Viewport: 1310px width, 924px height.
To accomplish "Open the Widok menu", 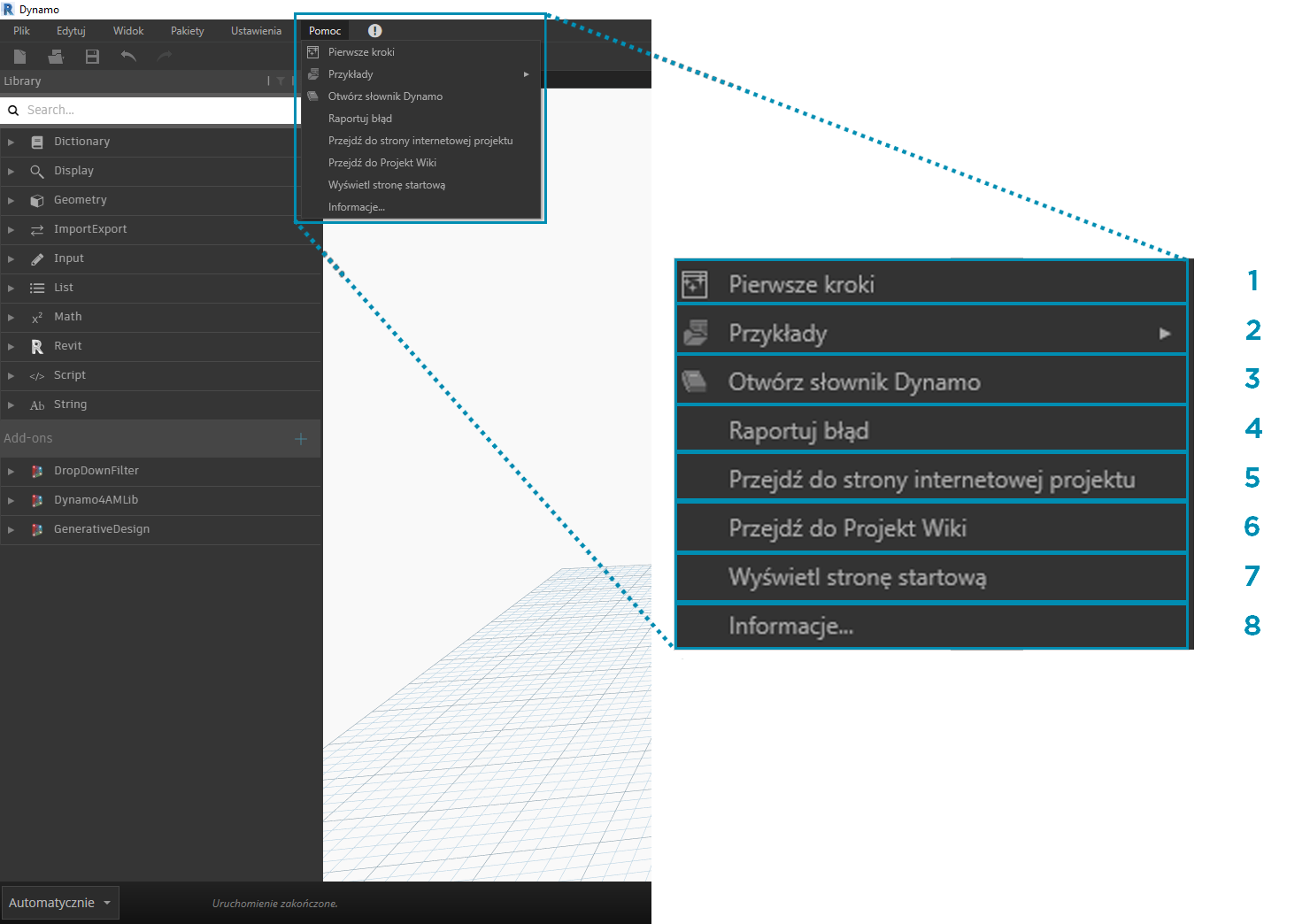I will coord(128,31).
